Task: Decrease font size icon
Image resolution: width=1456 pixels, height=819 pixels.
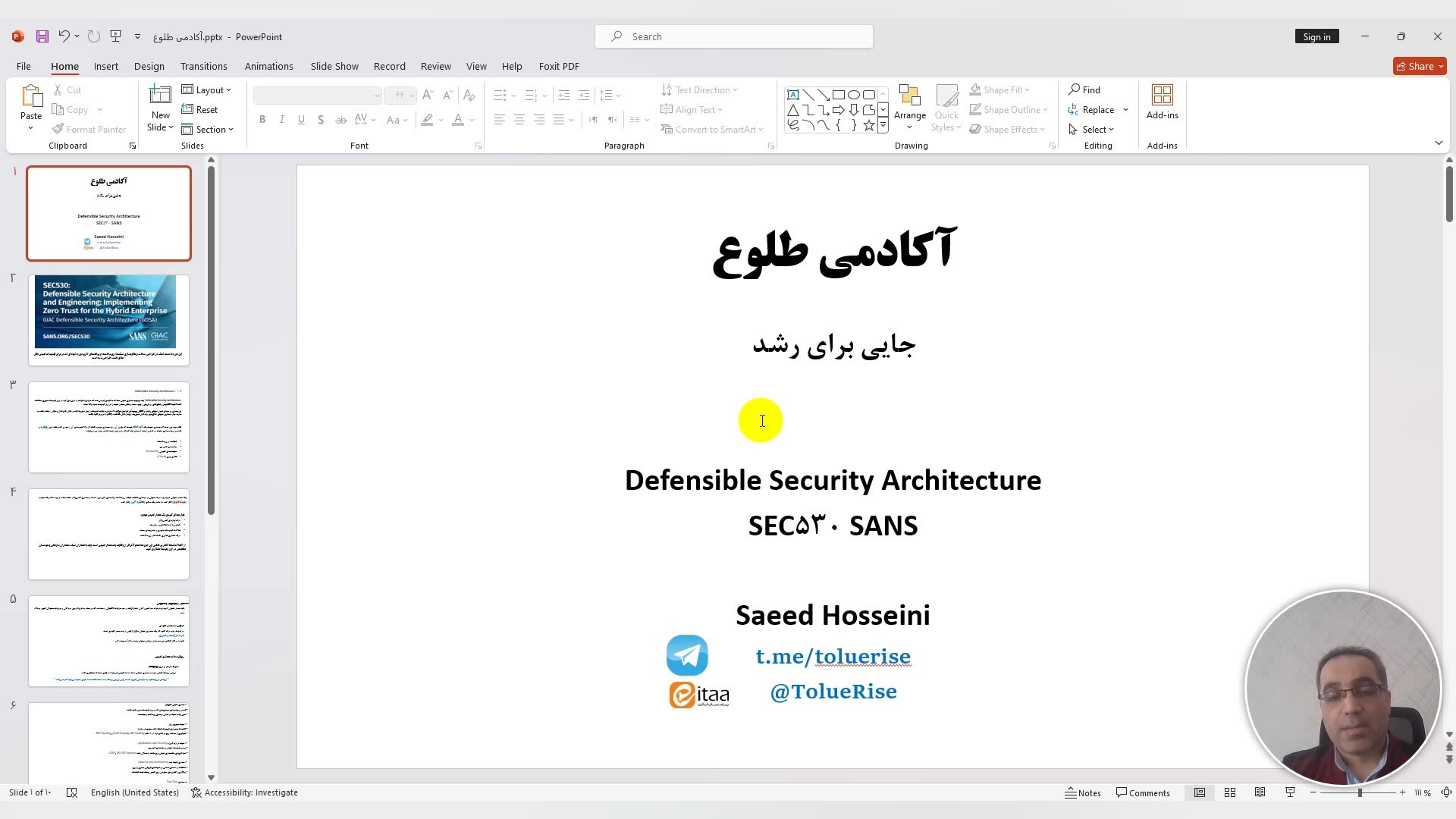Action: pos(448,96)
